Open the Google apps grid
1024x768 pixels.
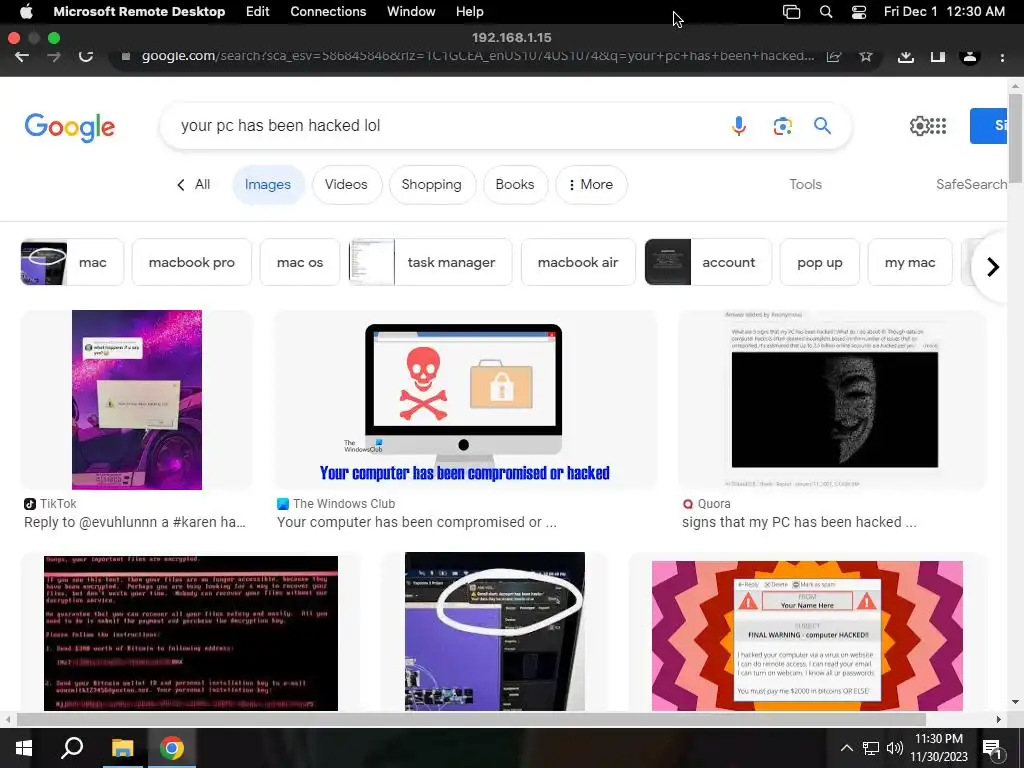pyautogui.click(x=938, y=125)
